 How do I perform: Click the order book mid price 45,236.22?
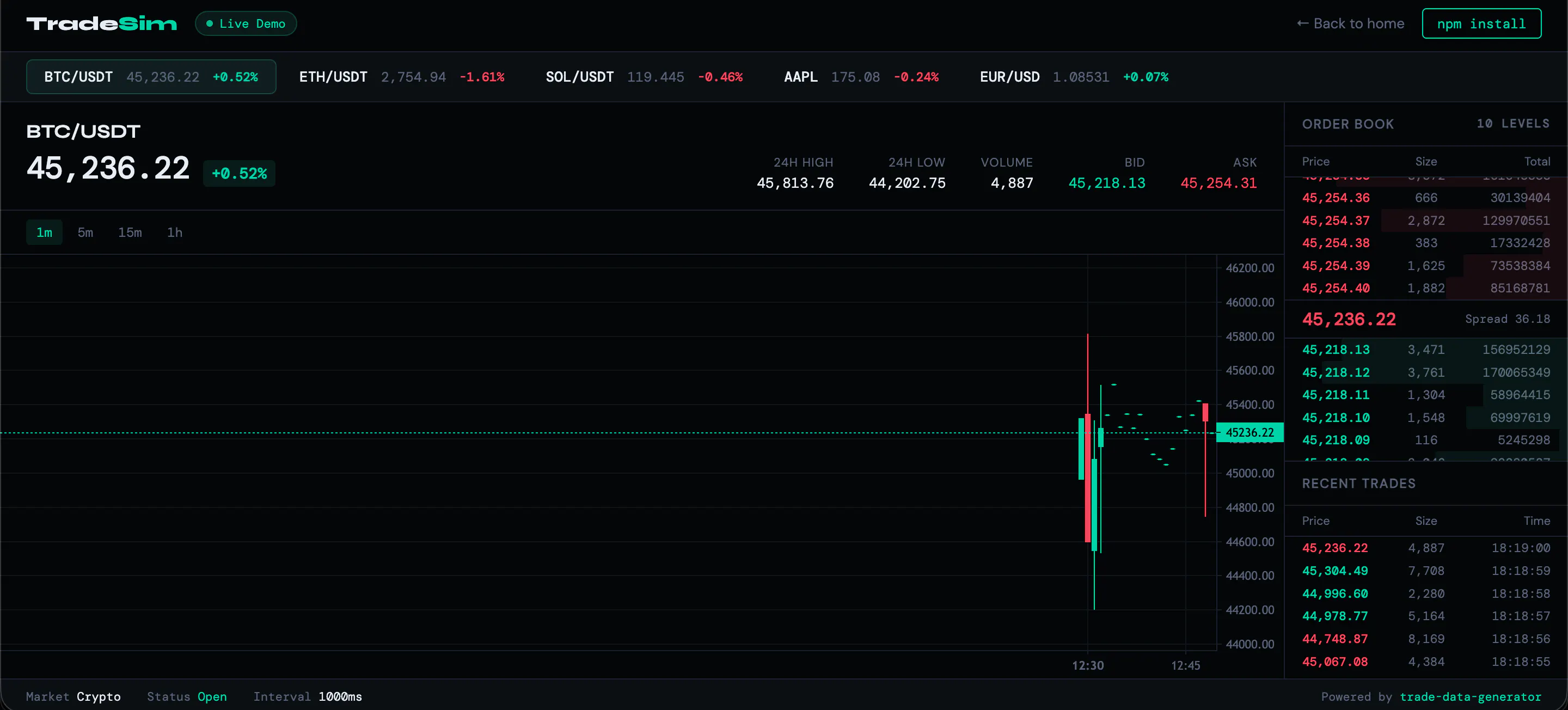1349,319
